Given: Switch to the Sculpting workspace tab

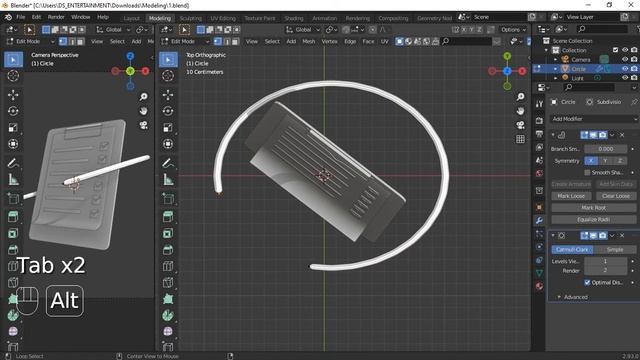Looking at the screenshot, I should coord(191,18).
